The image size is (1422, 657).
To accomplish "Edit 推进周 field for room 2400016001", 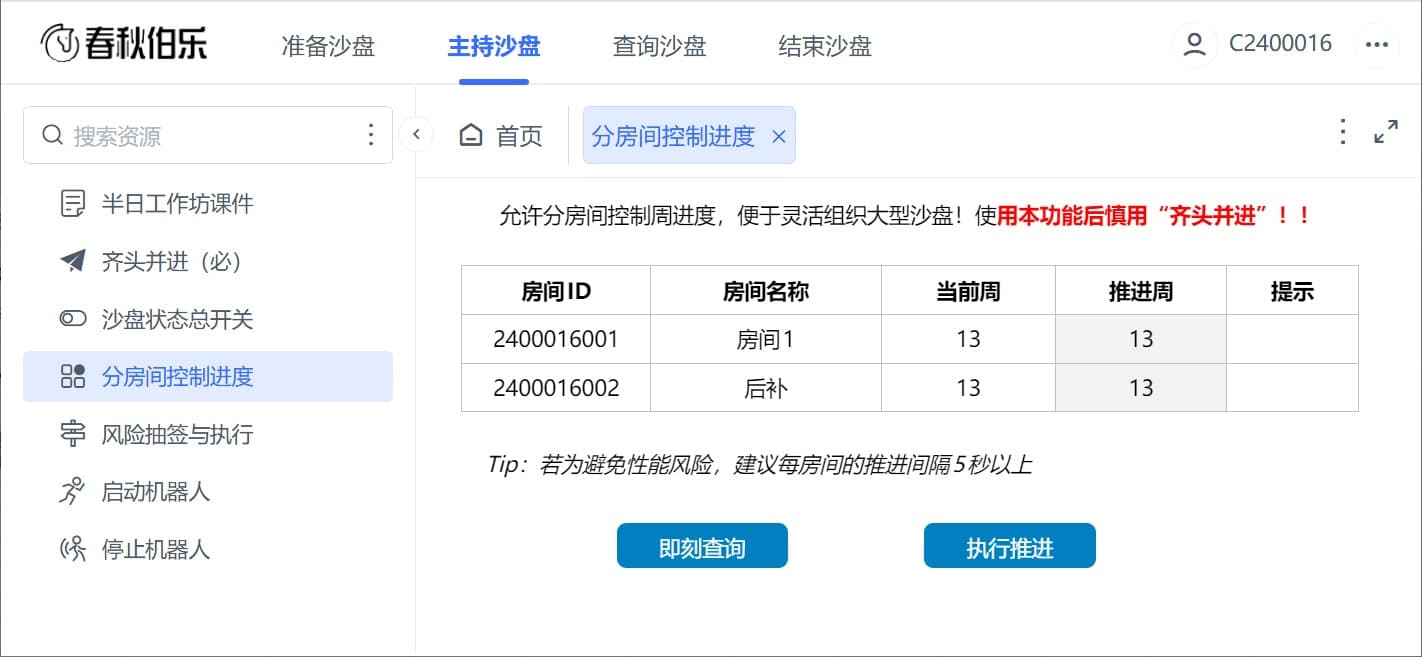I will tap(1141, 339).
